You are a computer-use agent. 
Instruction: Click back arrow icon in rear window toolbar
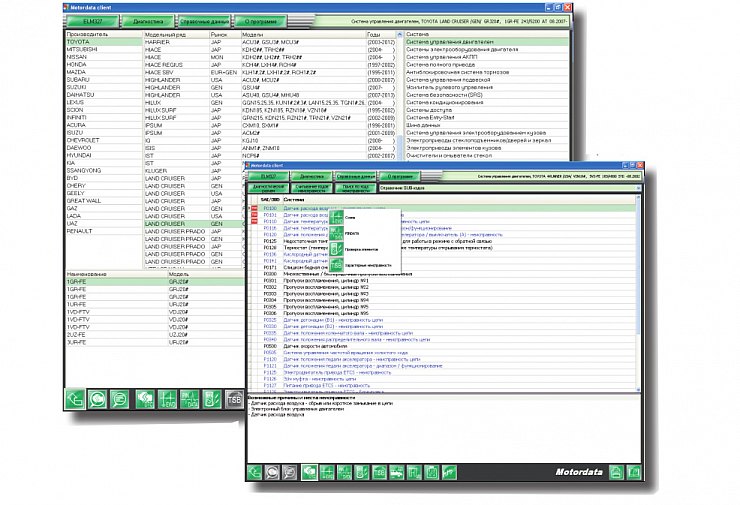[75, 399]
